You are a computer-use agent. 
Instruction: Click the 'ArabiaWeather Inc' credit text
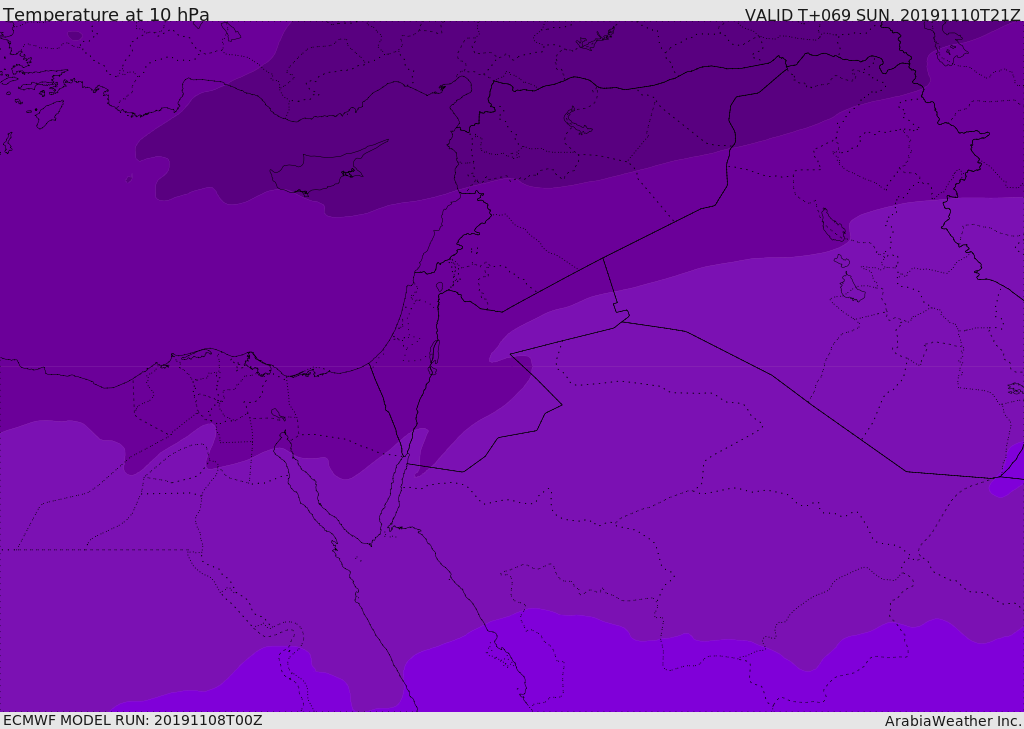pos(953,721)
